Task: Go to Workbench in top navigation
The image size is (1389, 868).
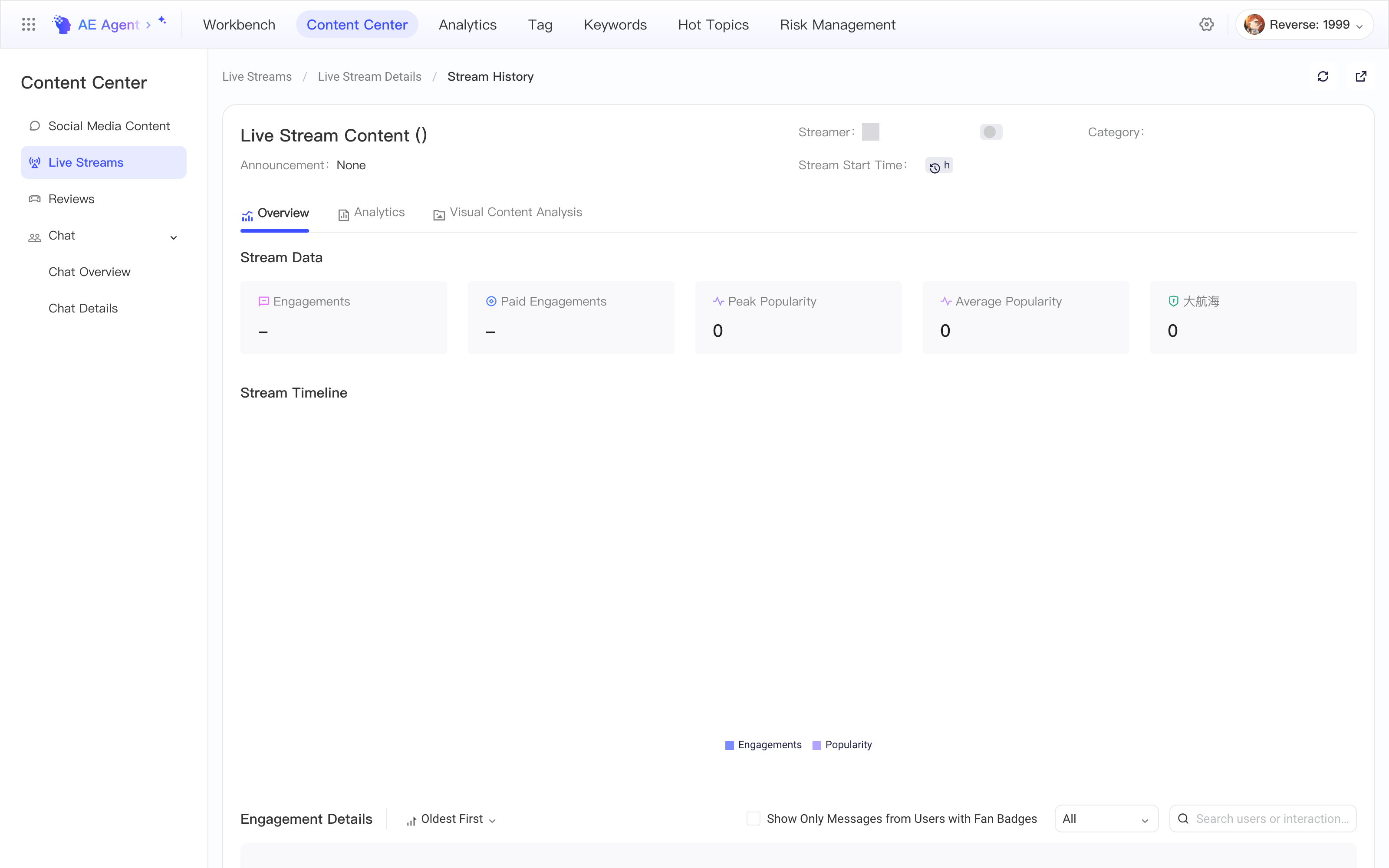Action: click(x=239, y=25)
